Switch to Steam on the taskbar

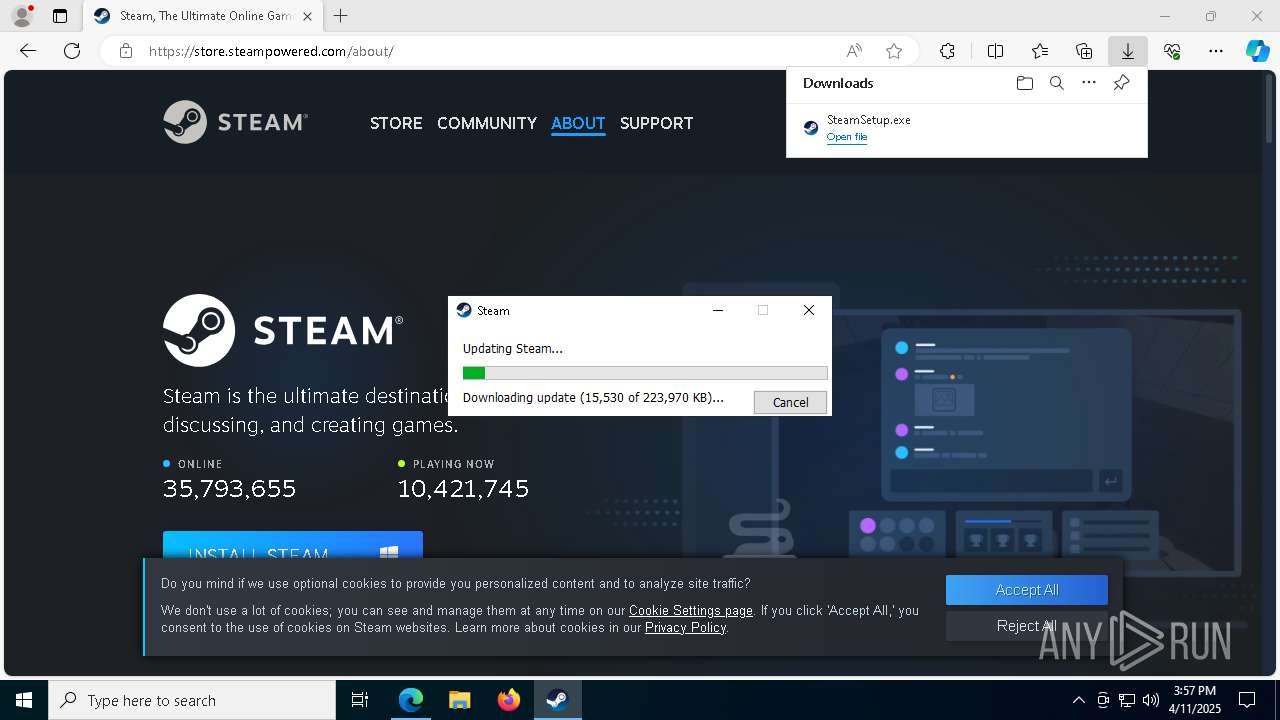[x=557, y=700]
